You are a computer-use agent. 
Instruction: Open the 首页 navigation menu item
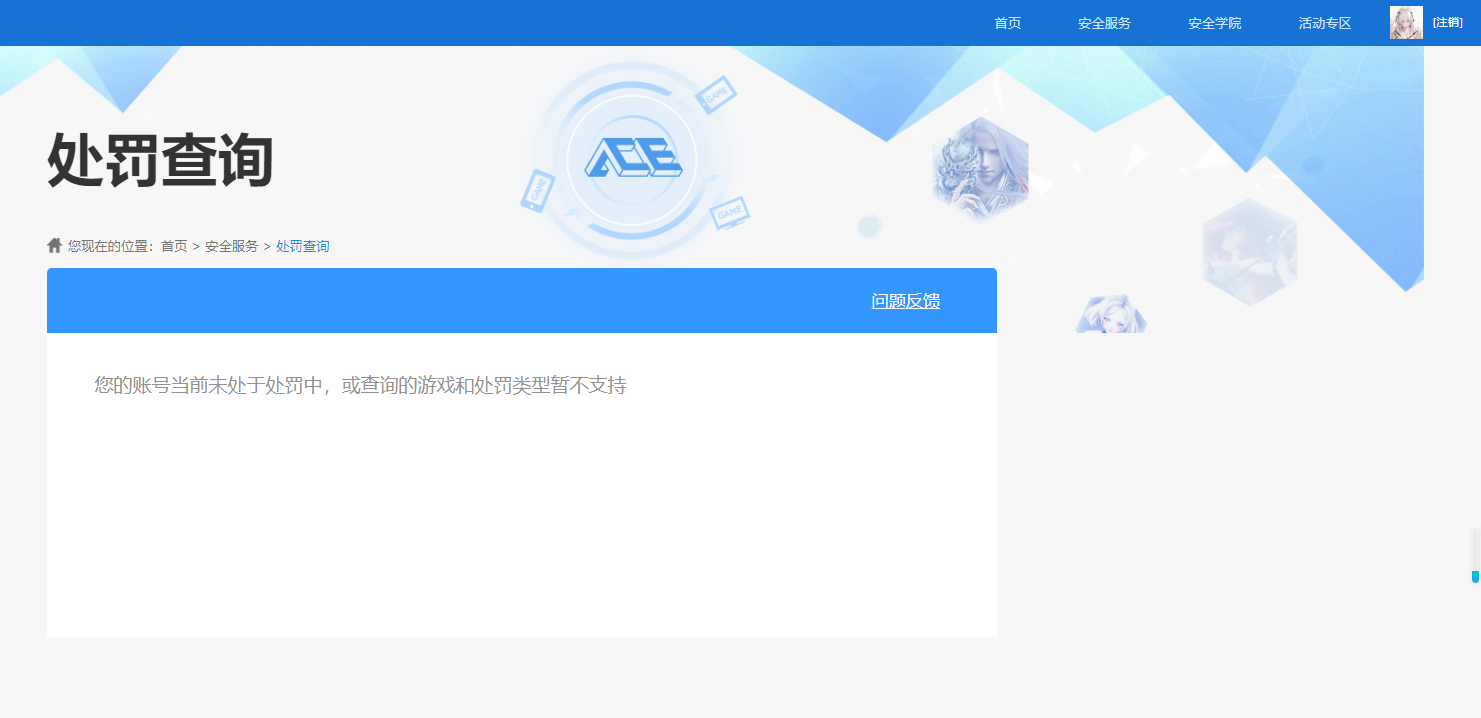(x=1007, y=23)
